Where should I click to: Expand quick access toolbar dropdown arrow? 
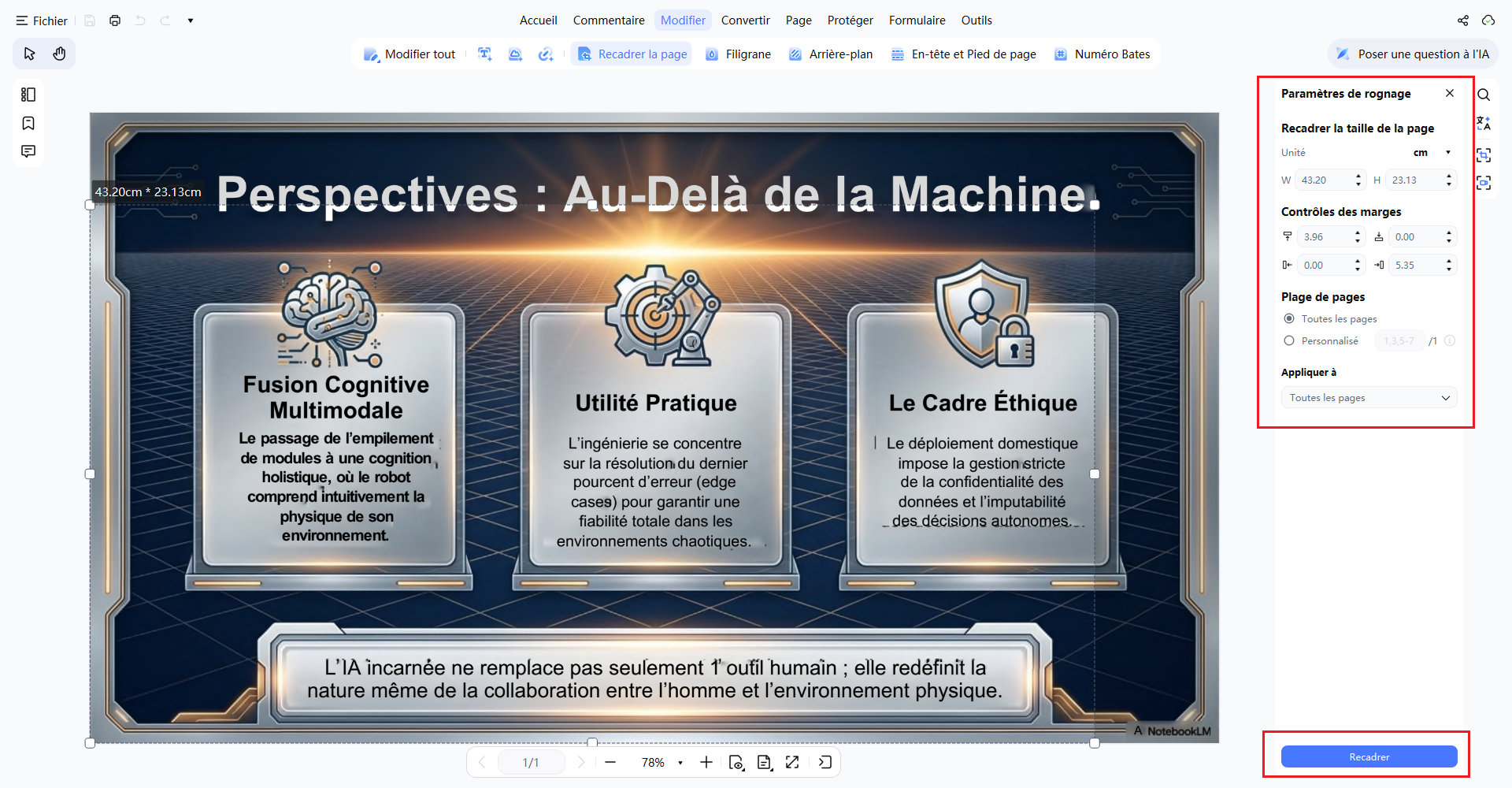(x=191, y=20)
